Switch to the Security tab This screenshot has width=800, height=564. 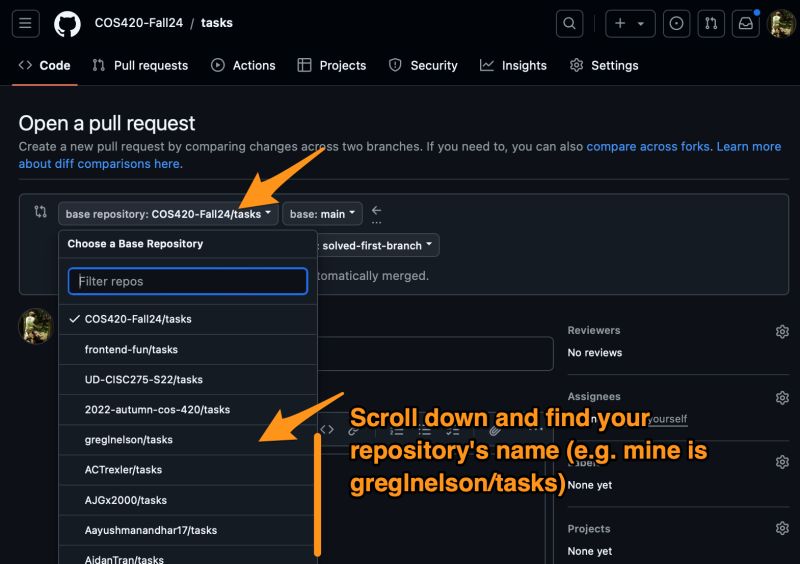423,65
